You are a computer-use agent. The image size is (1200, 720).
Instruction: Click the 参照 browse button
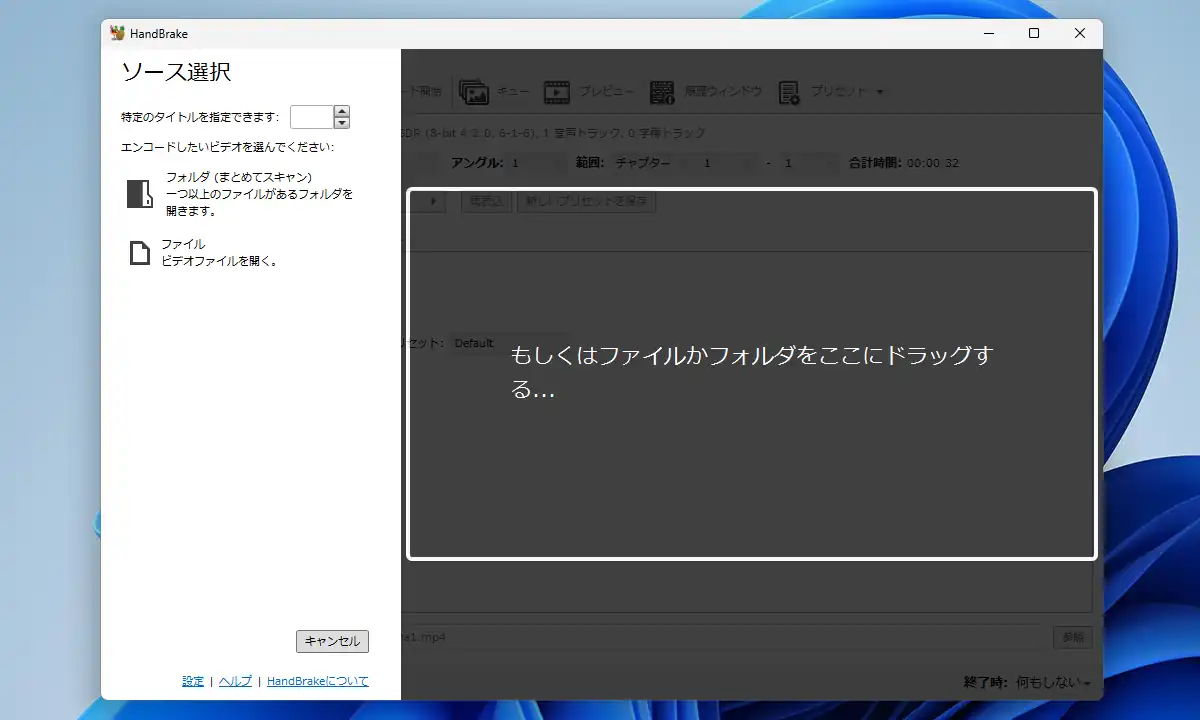point(1072,637)
